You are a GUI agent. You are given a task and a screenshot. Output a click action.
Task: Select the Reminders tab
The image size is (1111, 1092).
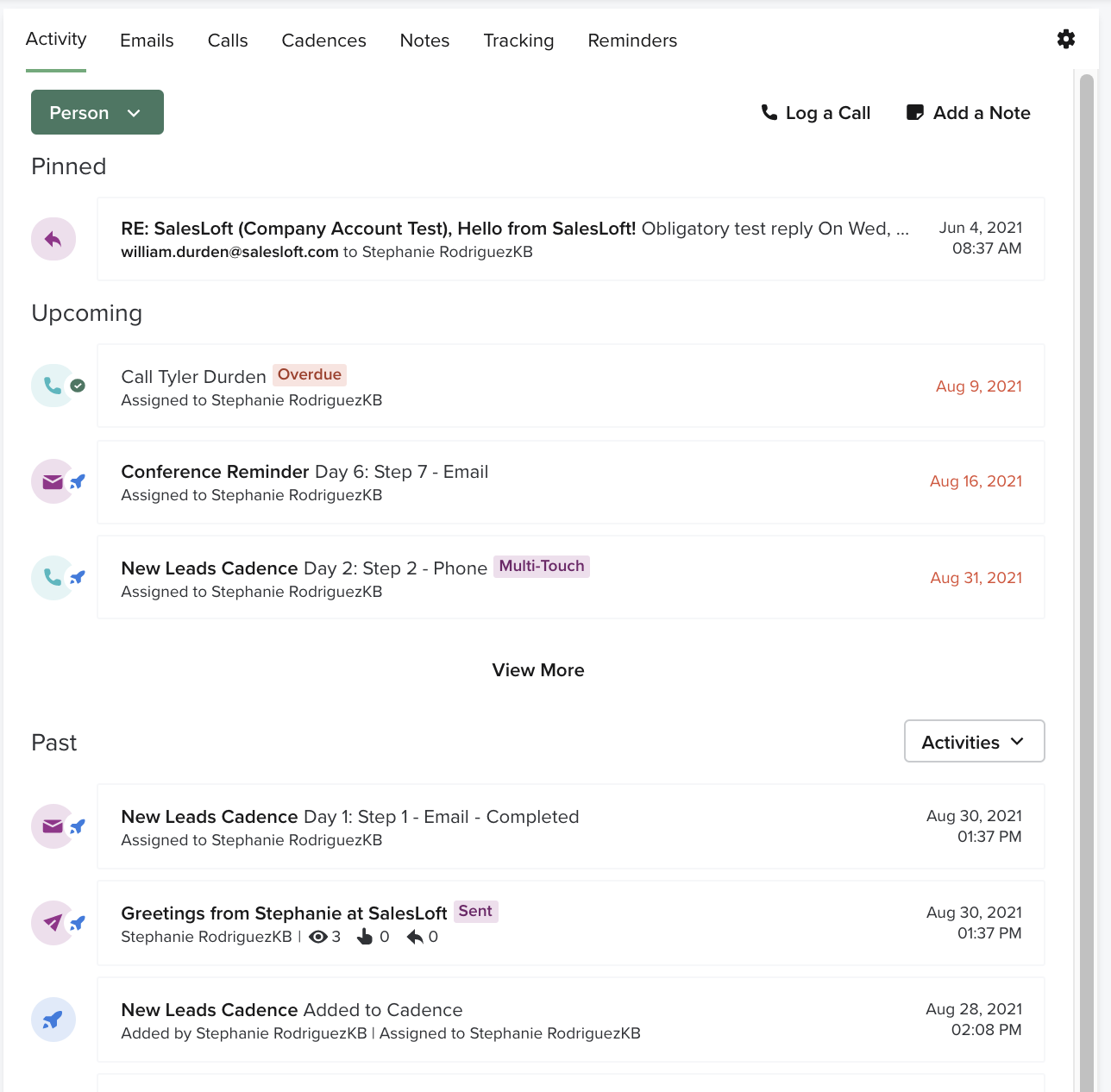click(x=632, y=40)
